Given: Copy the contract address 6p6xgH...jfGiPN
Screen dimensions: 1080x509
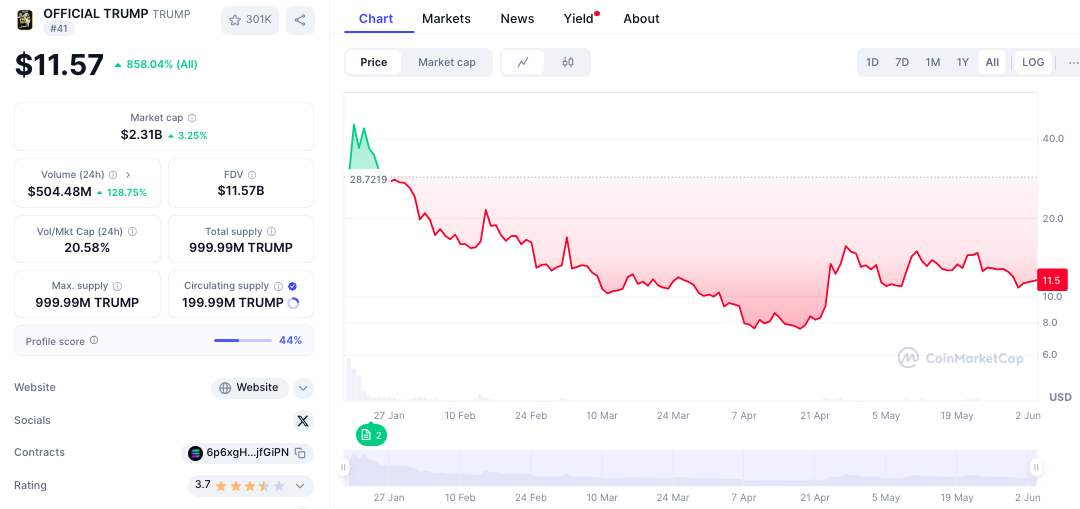Looking at the screenshot, I should click(x=300, y=453).
